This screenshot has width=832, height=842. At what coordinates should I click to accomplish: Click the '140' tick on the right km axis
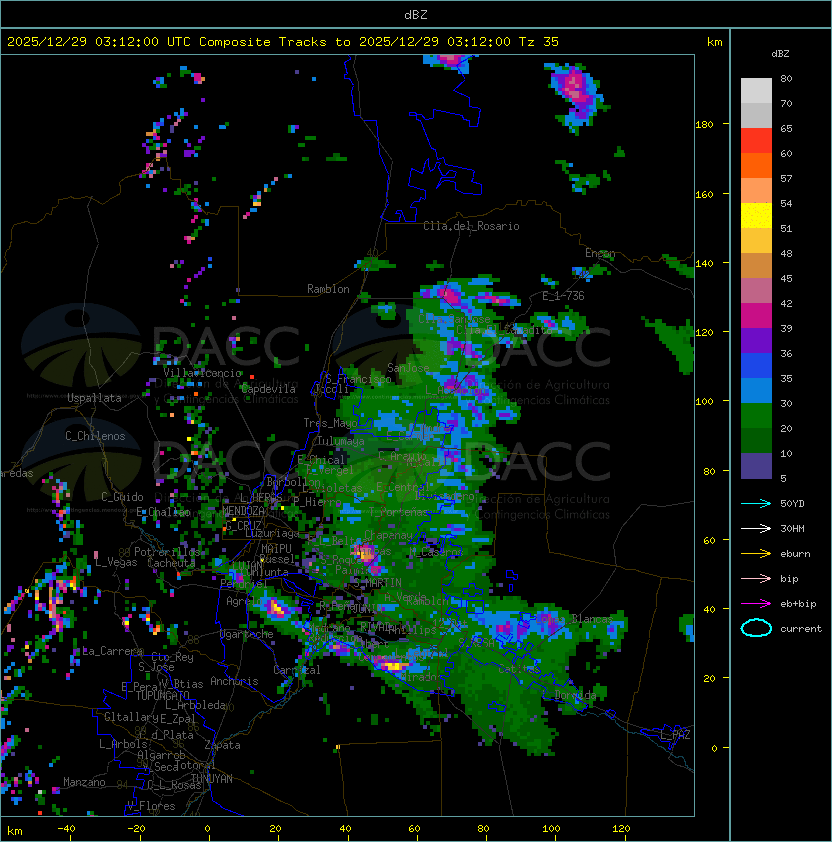pyautogui.click(x=704, y=263)
